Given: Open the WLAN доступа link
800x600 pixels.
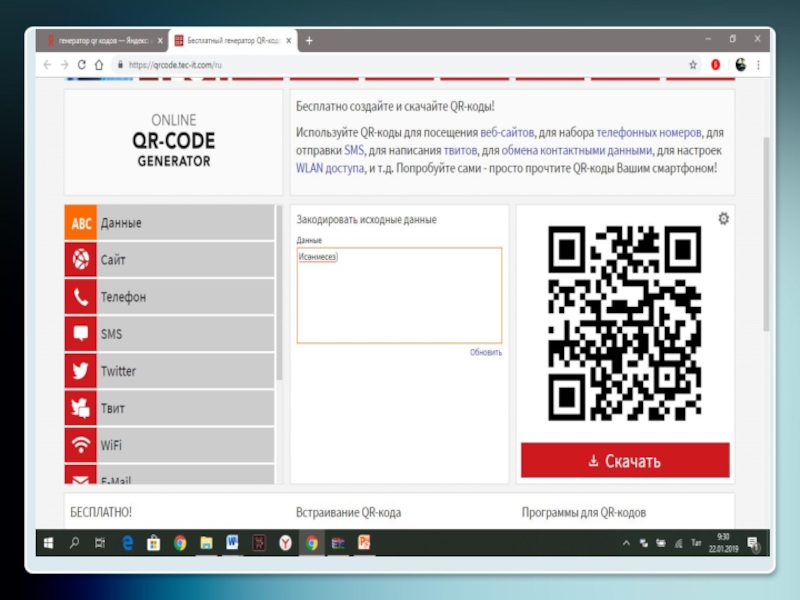Looking at the screenshot, I should [329, 168].
